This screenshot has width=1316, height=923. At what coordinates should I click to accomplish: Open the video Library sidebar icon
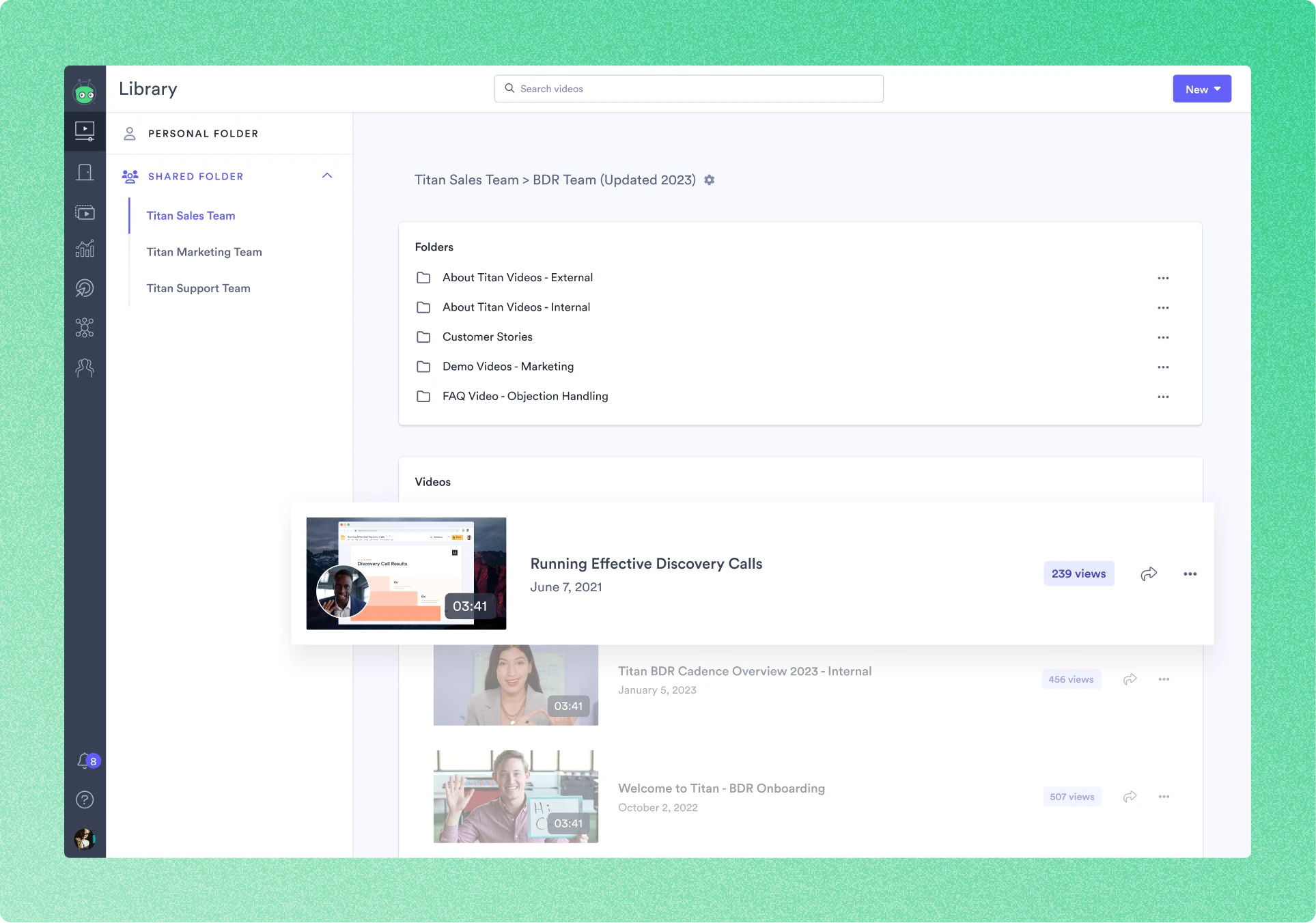pos(85,130)
